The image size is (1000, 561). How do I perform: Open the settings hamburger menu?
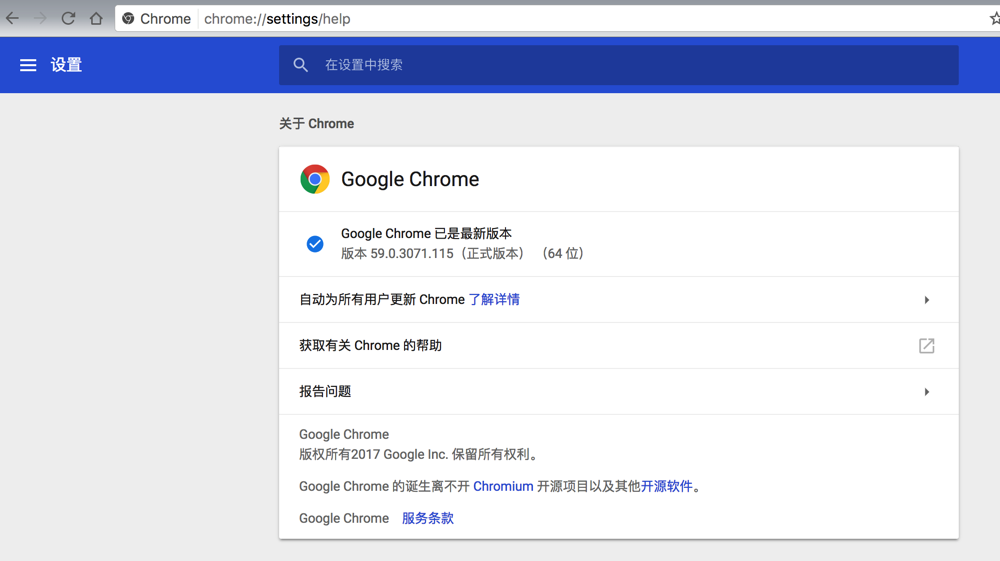[27, 65]
